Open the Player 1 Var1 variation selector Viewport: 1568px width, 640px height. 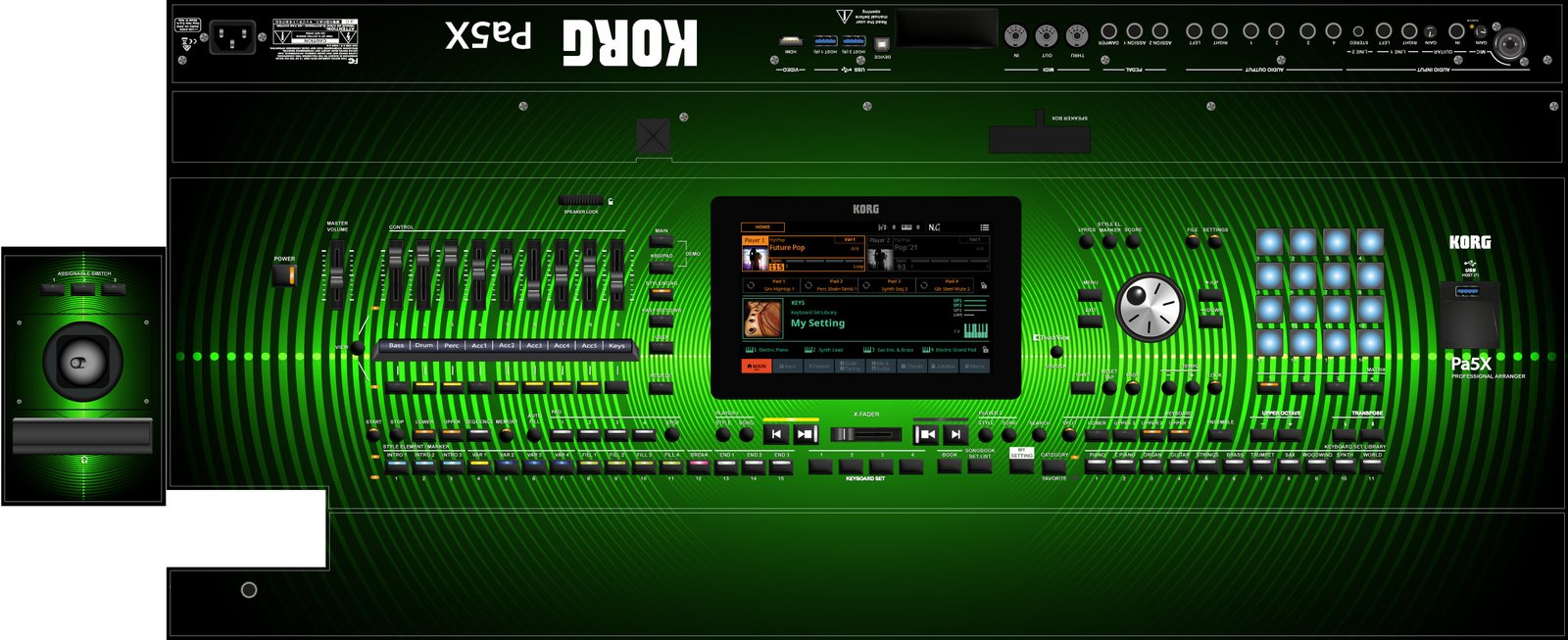pos(849,239)
